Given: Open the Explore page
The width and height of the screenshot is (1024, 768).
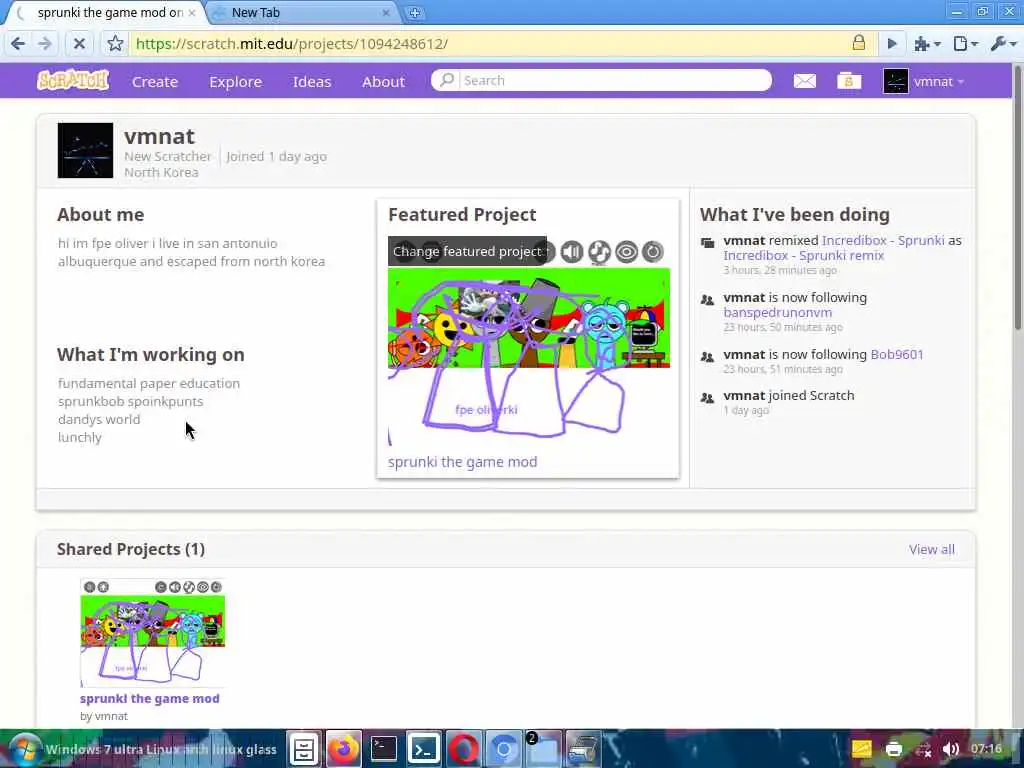Looking at the screenshot, I should [235, 81].
